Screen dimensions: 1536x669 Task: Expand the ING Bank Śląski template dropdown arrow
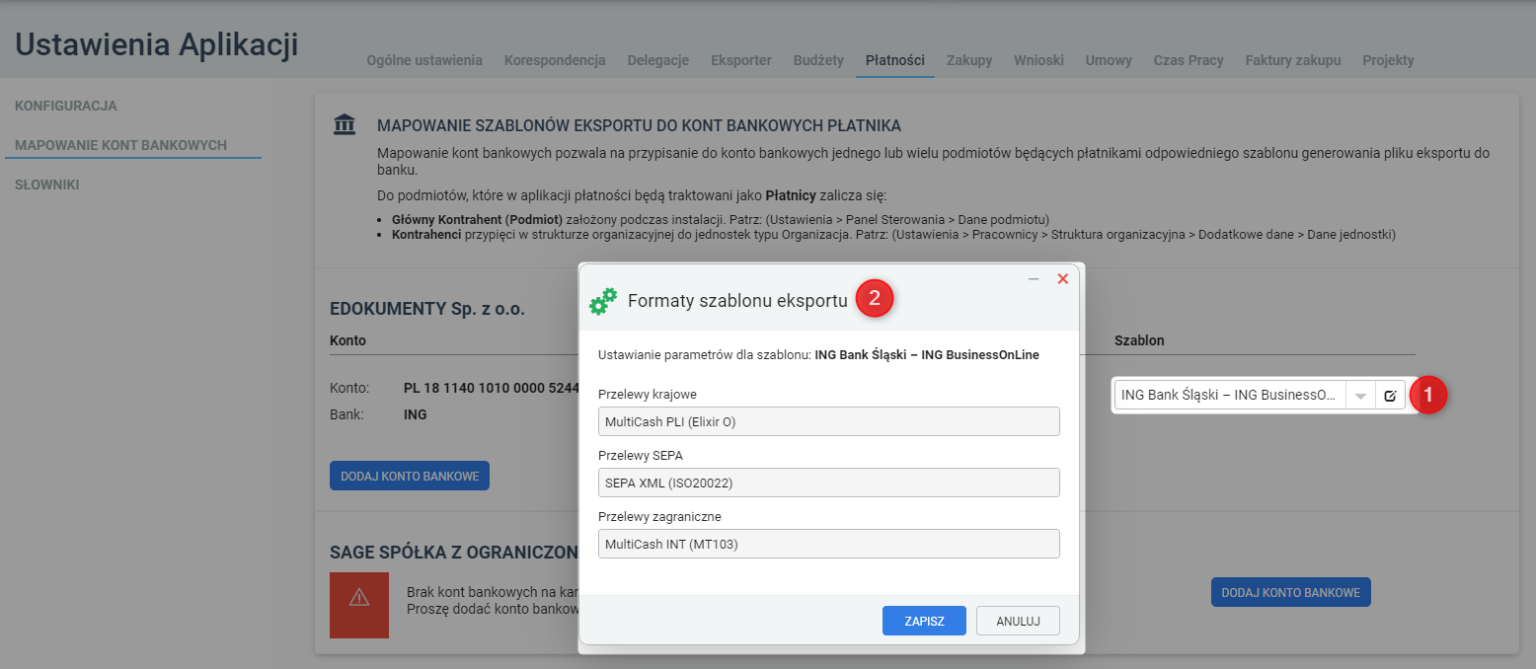pos(1360,396)
